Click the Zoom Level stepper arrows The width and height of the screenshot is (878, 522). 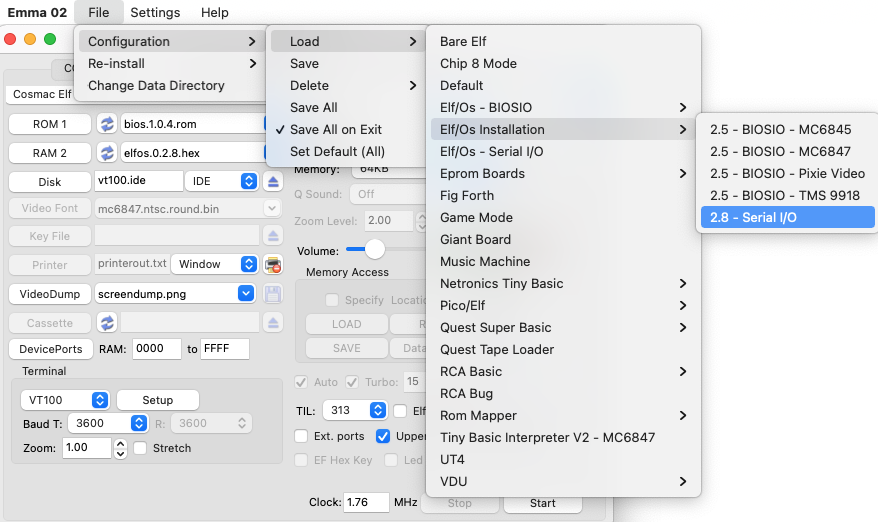point(421,221)
